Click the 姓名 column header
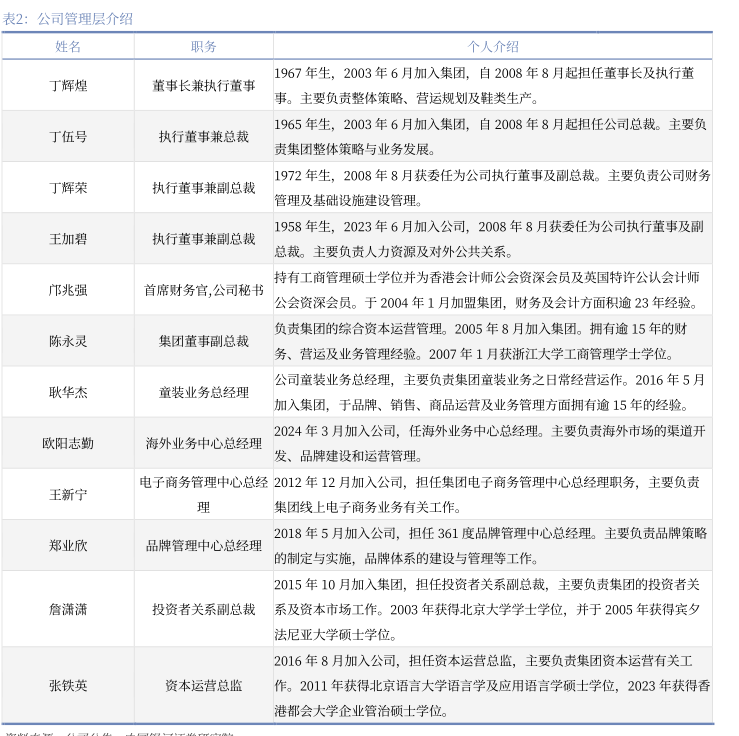739x736 pixels. pyautogui.click(x=68, y=46)
